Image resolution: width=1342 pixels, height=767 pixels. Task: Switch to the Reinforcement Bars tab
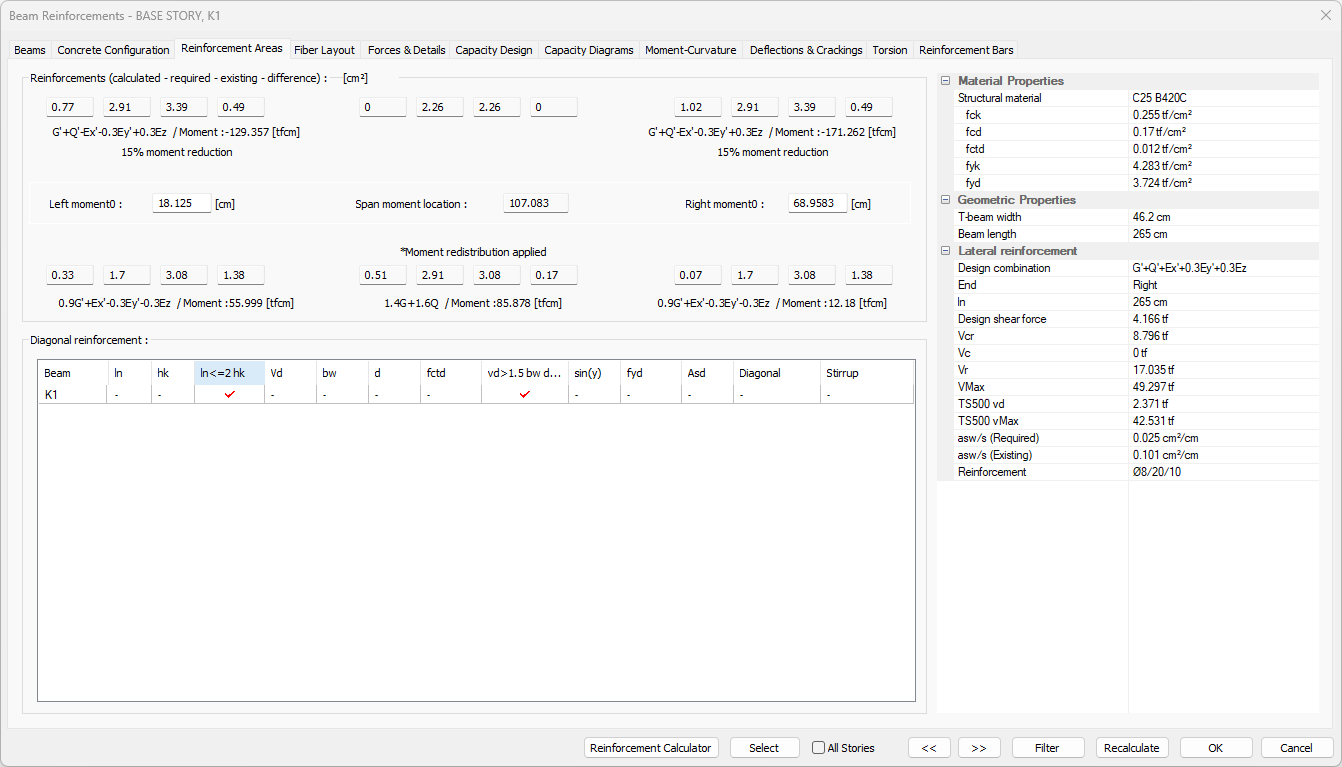pos(965,50)
